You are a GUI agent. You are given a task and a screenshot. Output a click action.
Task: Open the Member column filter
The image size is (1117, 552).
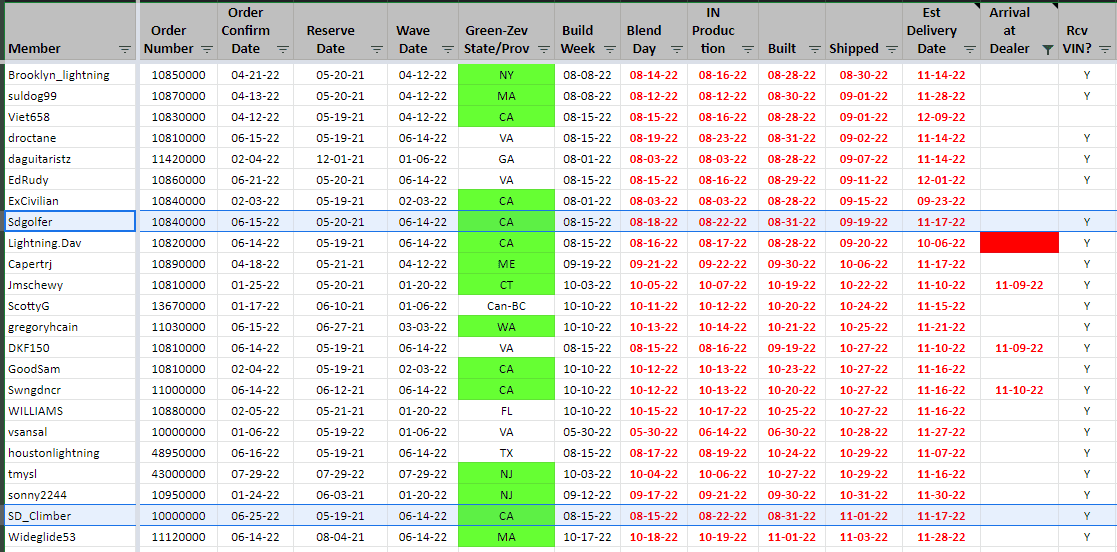click(124, 49)
